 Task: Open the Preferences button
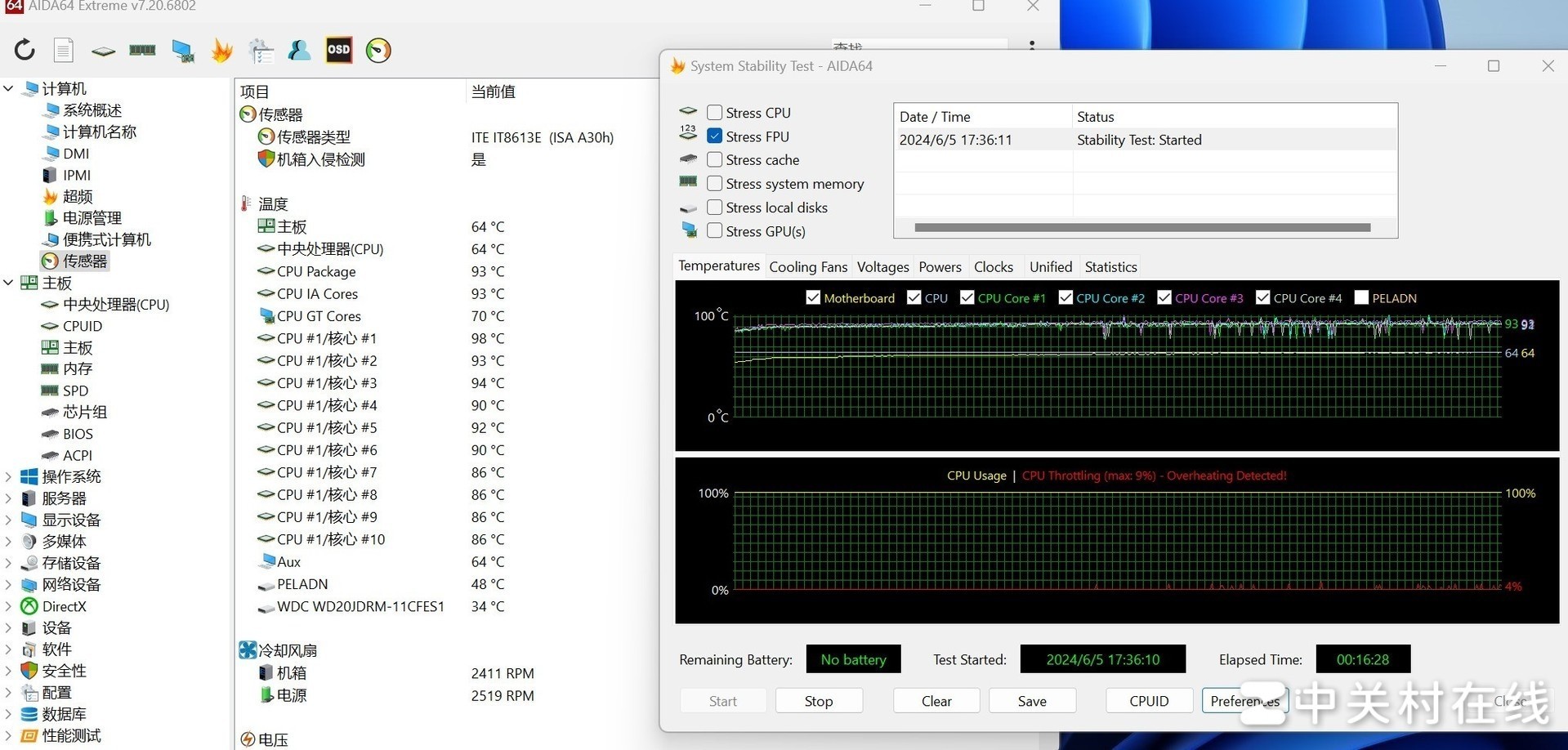coord(1245,701)
